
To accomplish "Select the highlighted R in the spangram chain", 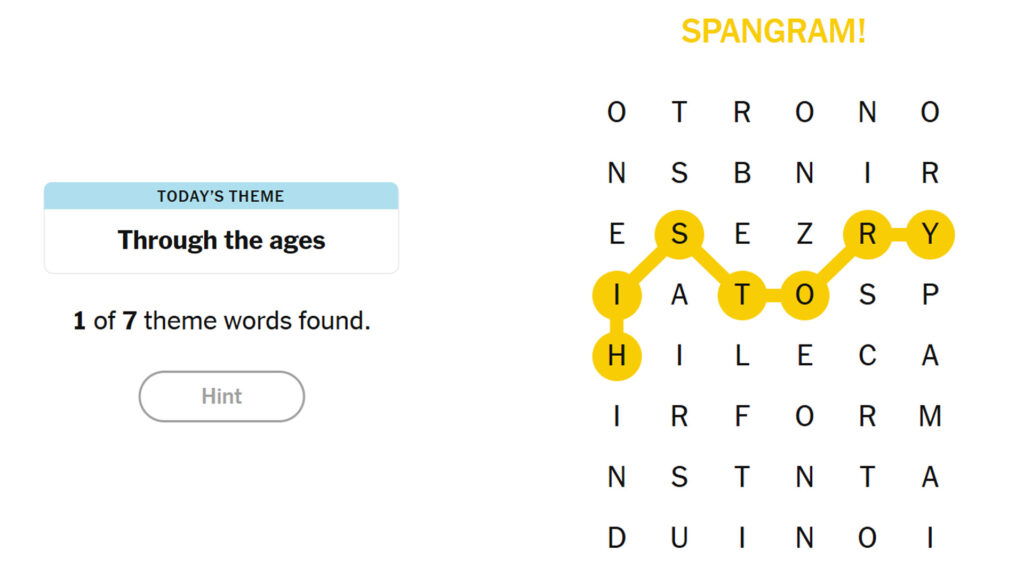I will coord(868,236).
